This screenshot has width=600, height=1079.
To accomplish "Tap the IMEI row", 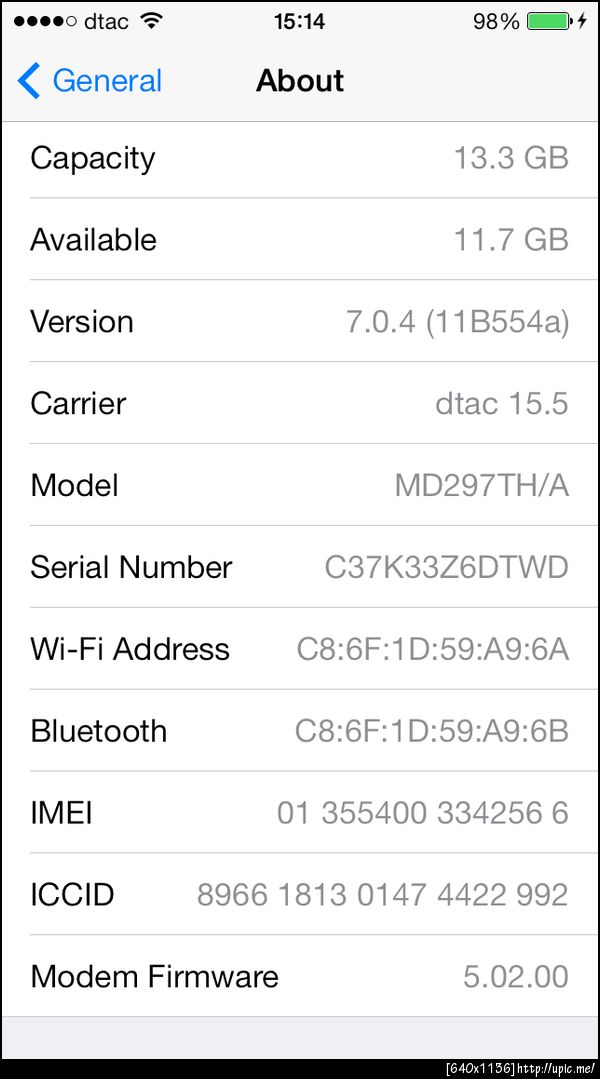I will coord(300,813).
